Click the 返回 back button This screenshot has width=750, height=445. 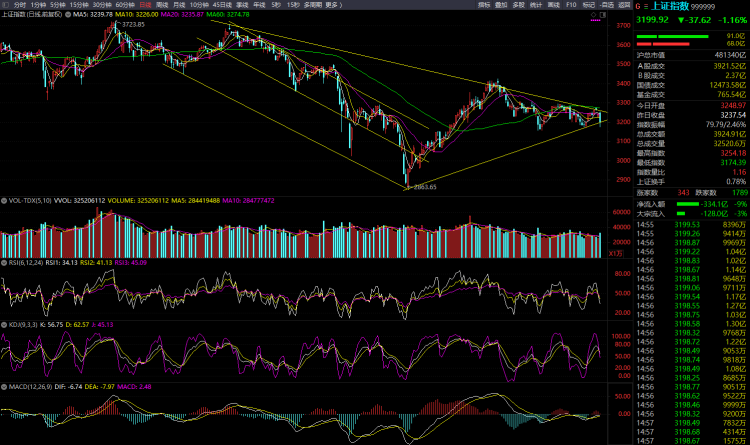tap(628, 5)
